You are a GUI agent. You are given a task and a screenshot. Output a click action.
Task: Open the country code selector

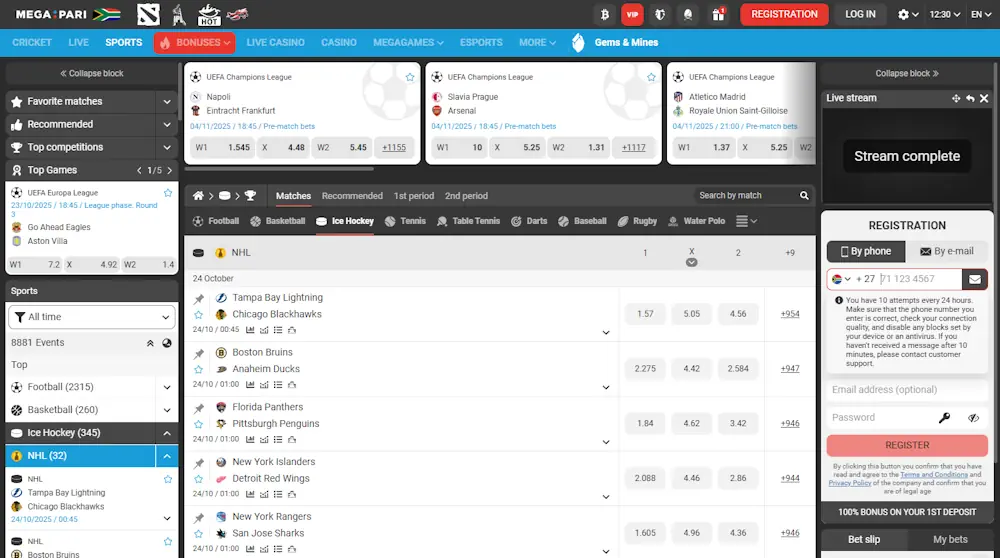[841, 279]
